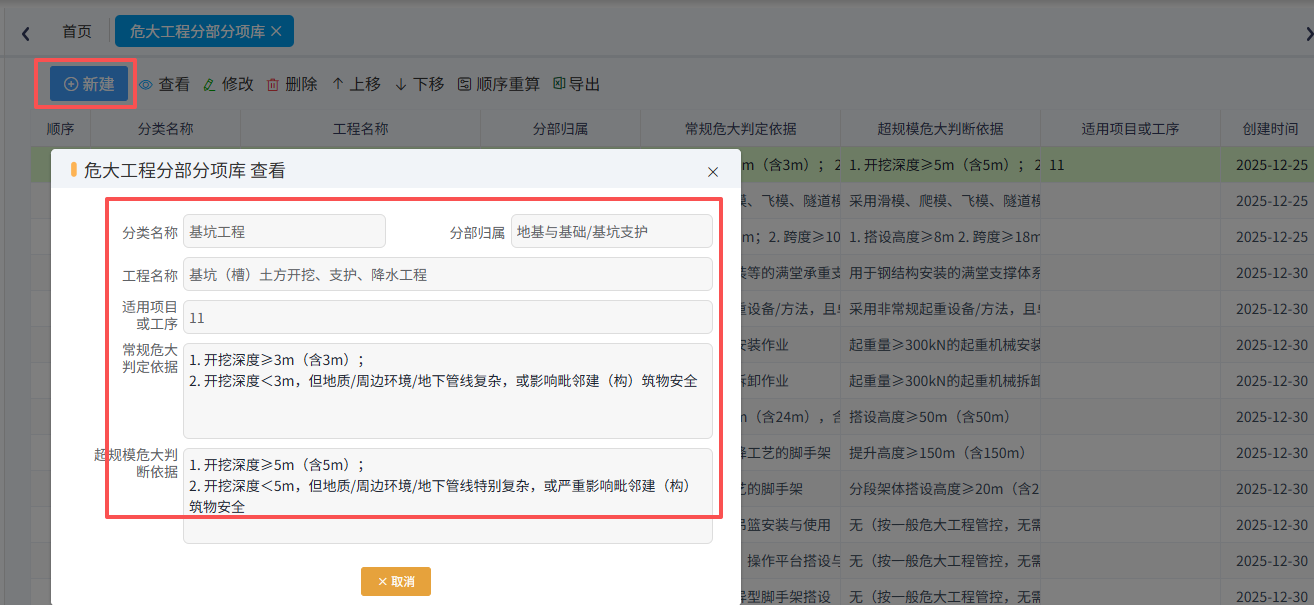Click the cell 搭设高度≥50m（含50m）
The width and height of the screenshot is (1314, 605).
pyautogui.click(x=940, y=417)
